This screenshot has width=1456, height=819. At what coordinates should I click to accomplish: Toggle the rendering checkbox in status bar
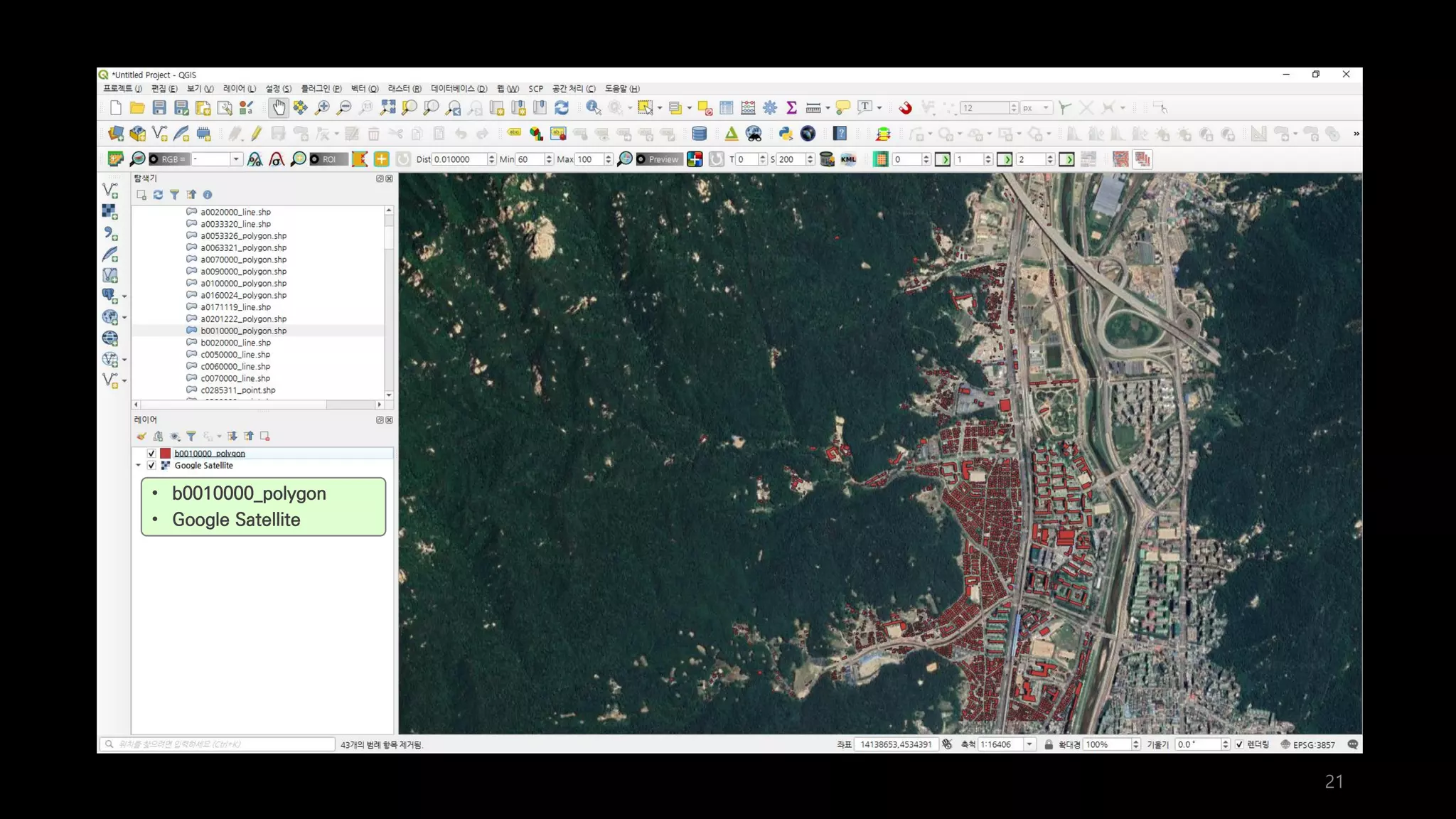tap(1239, 744)
